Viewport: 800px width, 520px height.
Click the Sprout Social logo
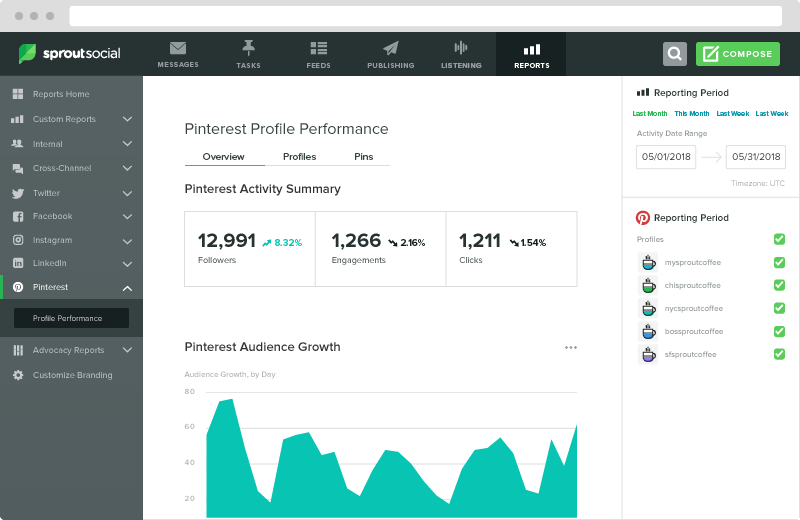69,53
